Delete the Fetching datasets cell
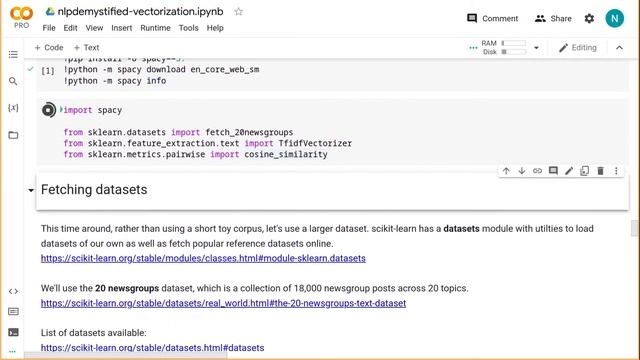 tap(600, 171)
